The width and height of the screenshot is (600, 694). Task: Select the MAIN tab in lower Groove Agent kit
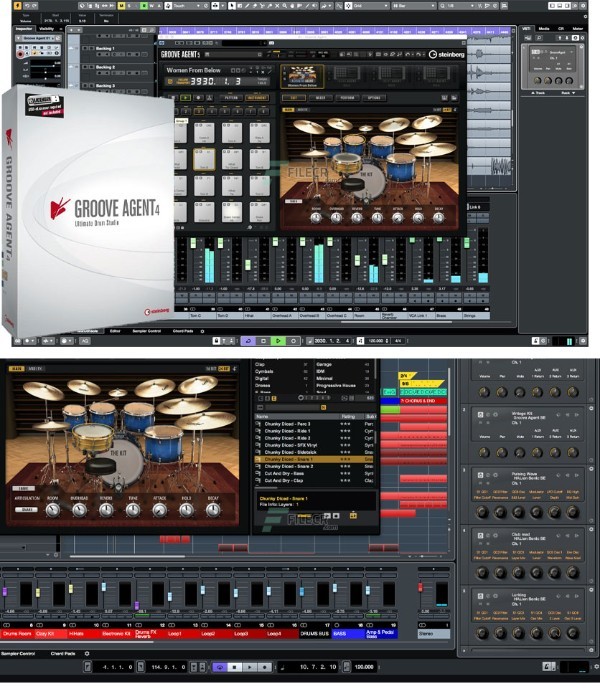[x=17, y=368]
